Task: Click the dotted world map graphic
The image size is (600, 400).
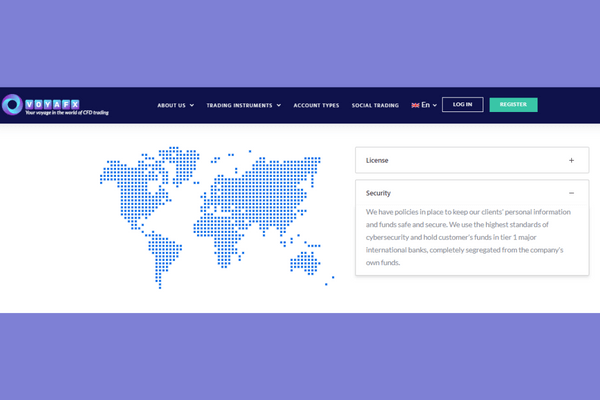Action: tap(217, 217)
